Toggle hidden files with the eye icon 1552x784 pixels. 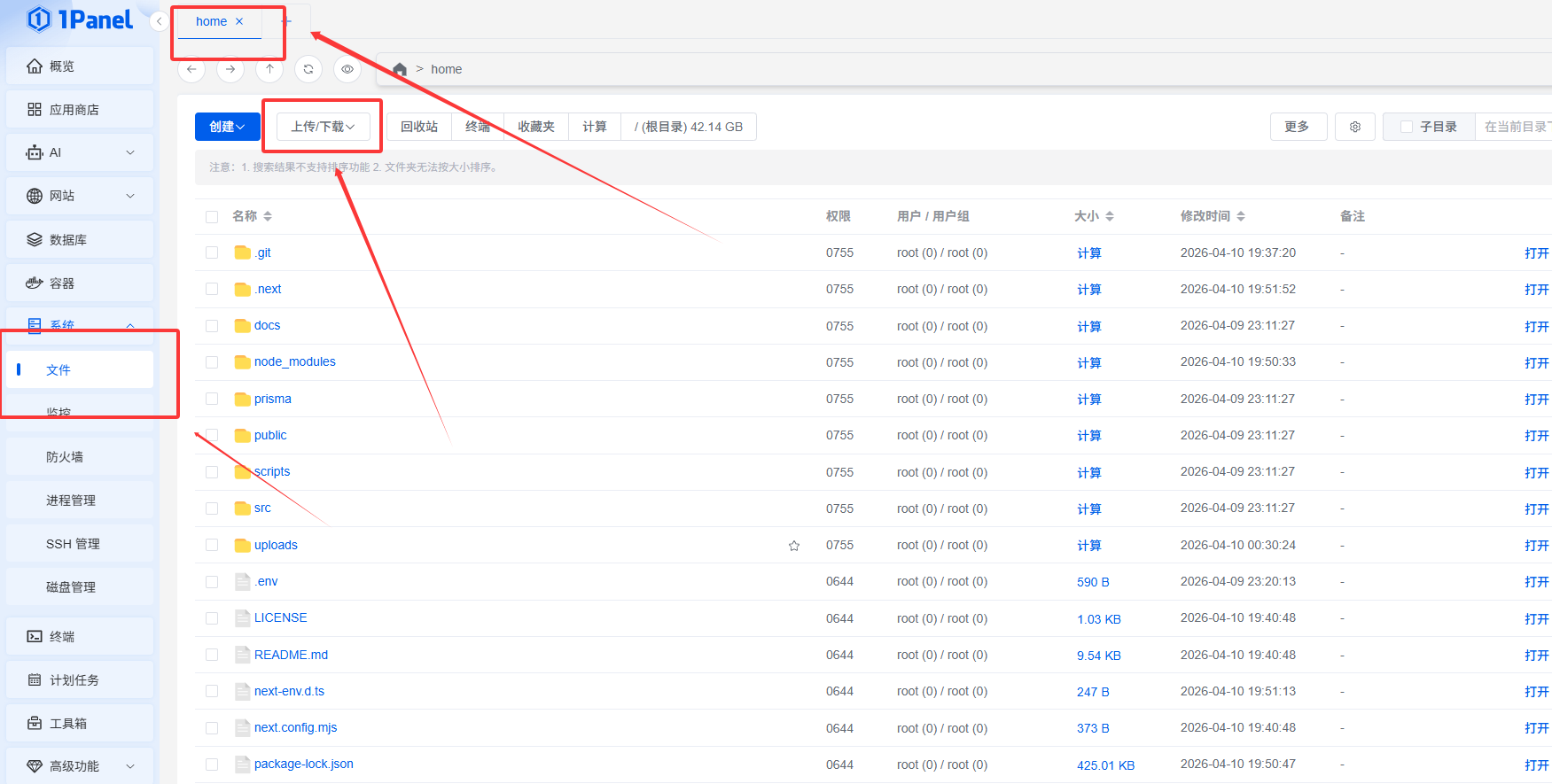(347, 69)
